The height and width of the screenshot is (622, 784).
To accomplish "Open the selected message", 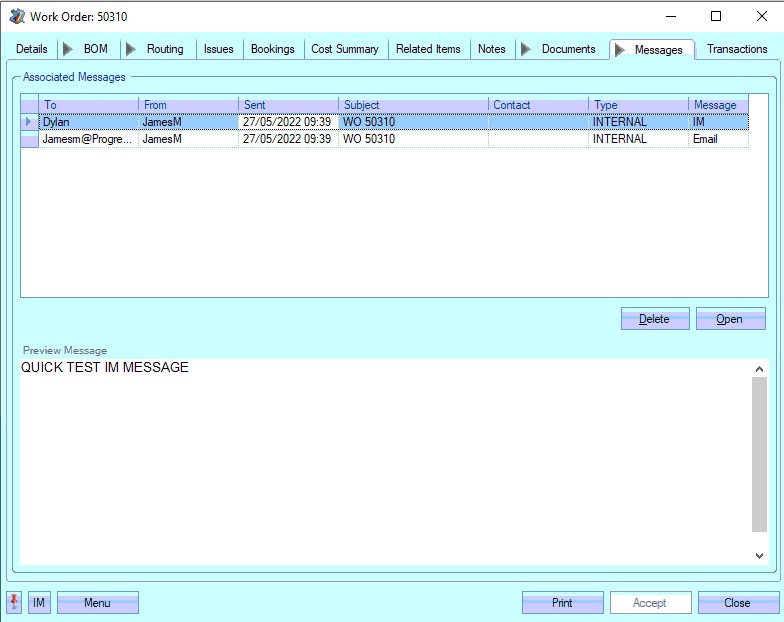I will [x=730, y=319].
